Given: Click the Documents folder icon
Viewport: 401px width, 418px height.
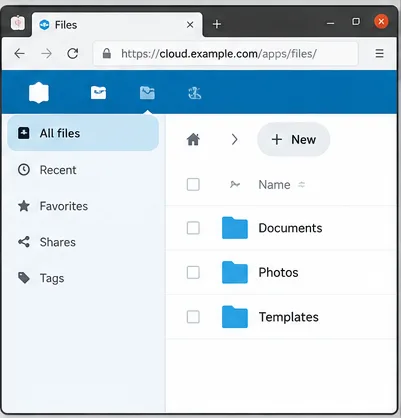Looking at the screenshot, I should [x=235, y=228].
